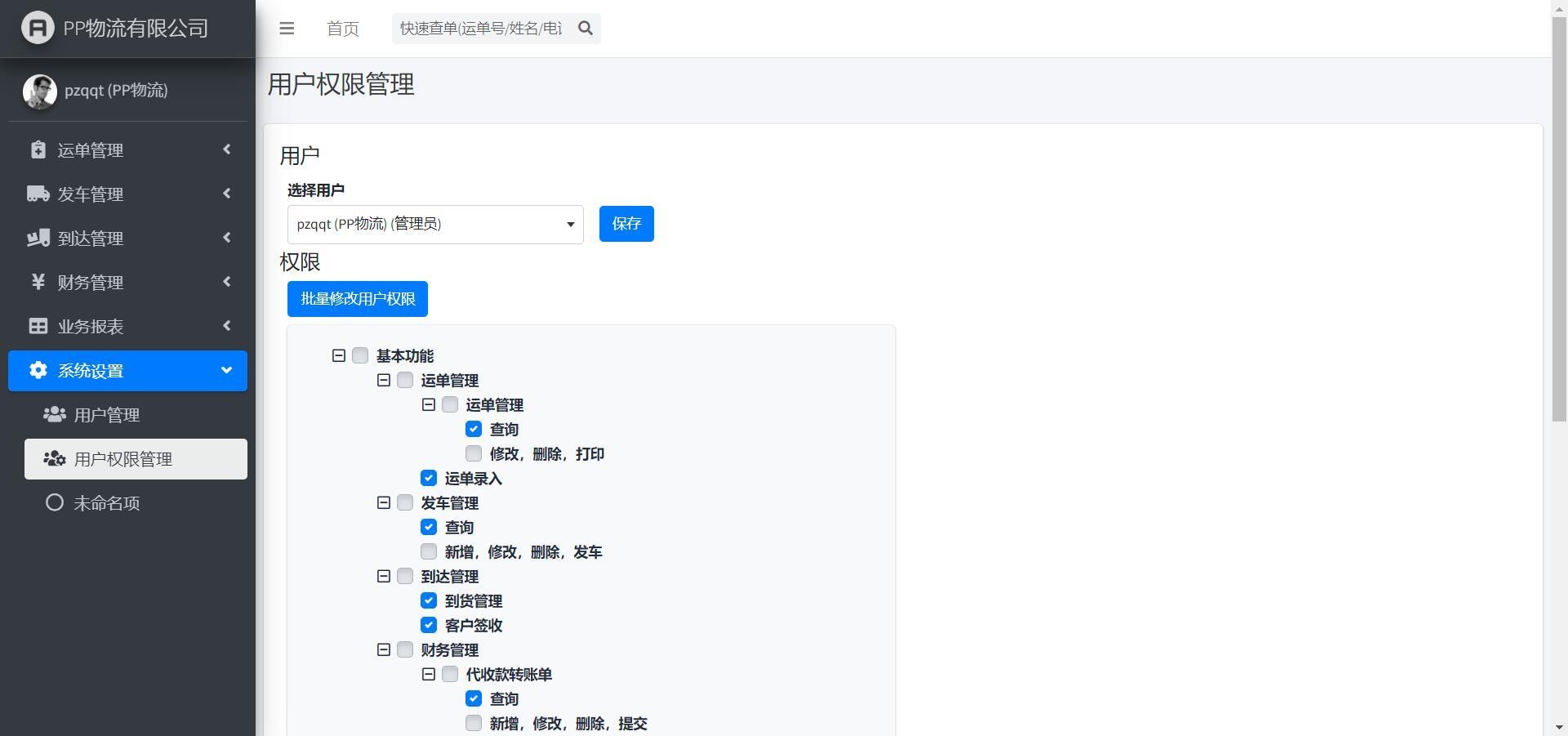
Task: Click the 保存 button
Action: pos(626,224)
